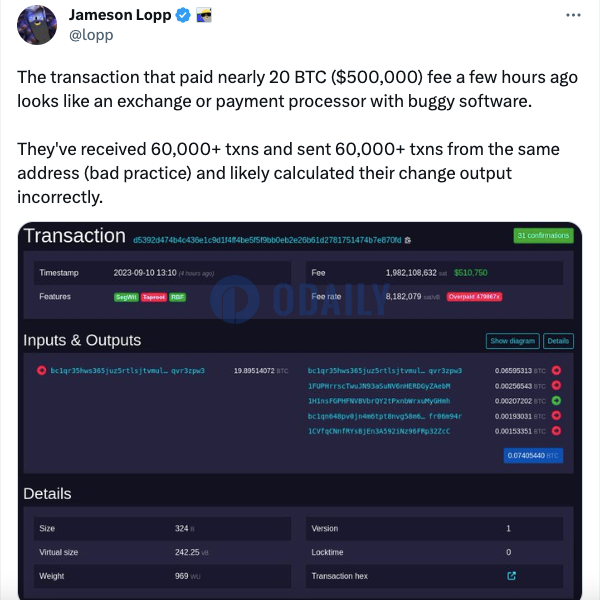Open the transaction hash link d5392d47...
Screen dimensions: 600x600
pyautogui.click(x=267, y=240)
